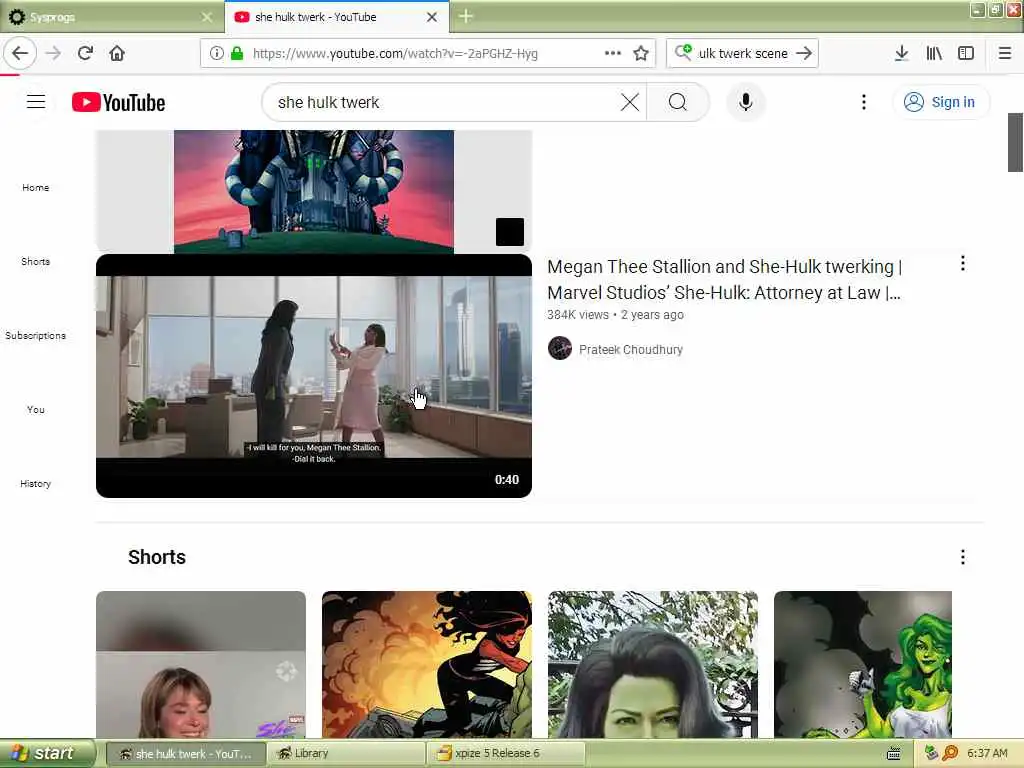Viewport: 1024px width, 768px height.
Task: Open the comic explosion short thumbnail
Action: (426, 664)
